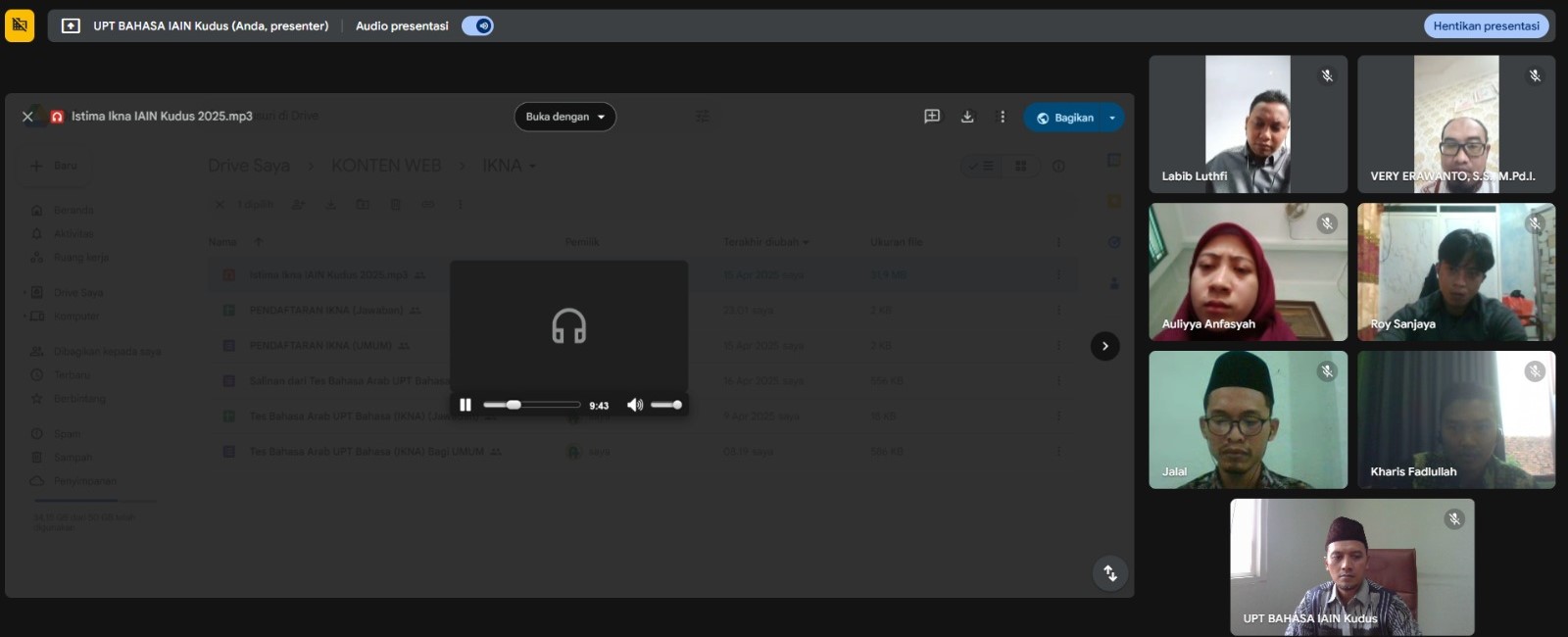The width and height of the screenshot is (1568, 637).
Task: Click the audio seek progress bar
Action: pyautogui.click(x=532, y=405)
